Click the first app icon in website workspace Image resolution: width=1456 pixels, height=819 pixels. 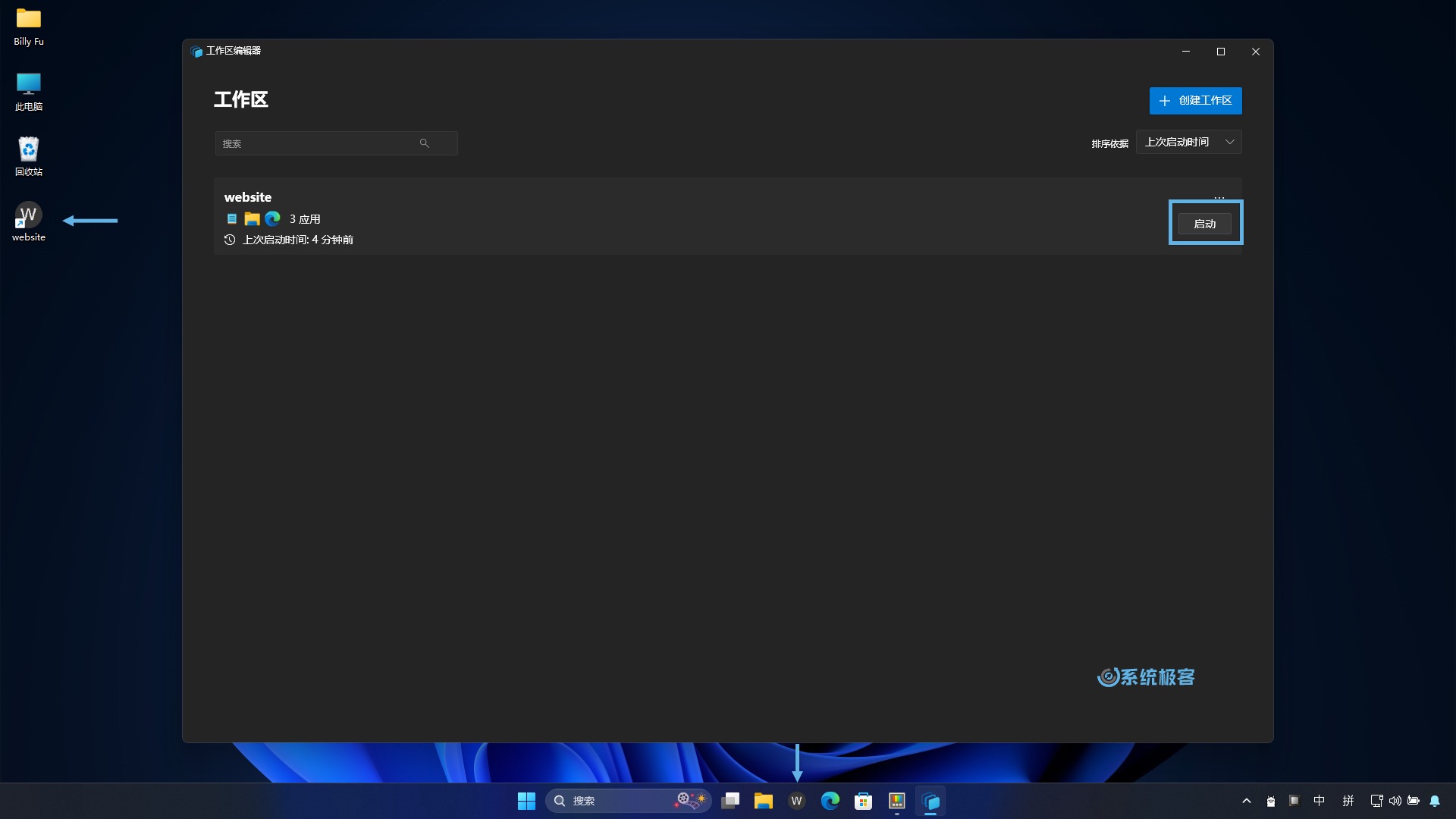232,219
